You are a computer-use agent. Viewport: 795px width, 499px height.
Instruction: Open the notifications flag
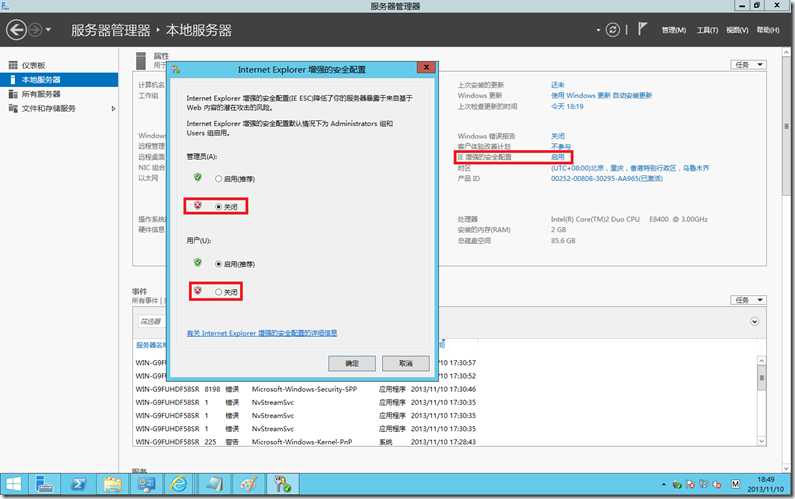pyautogui.click(x=642, y=29)
